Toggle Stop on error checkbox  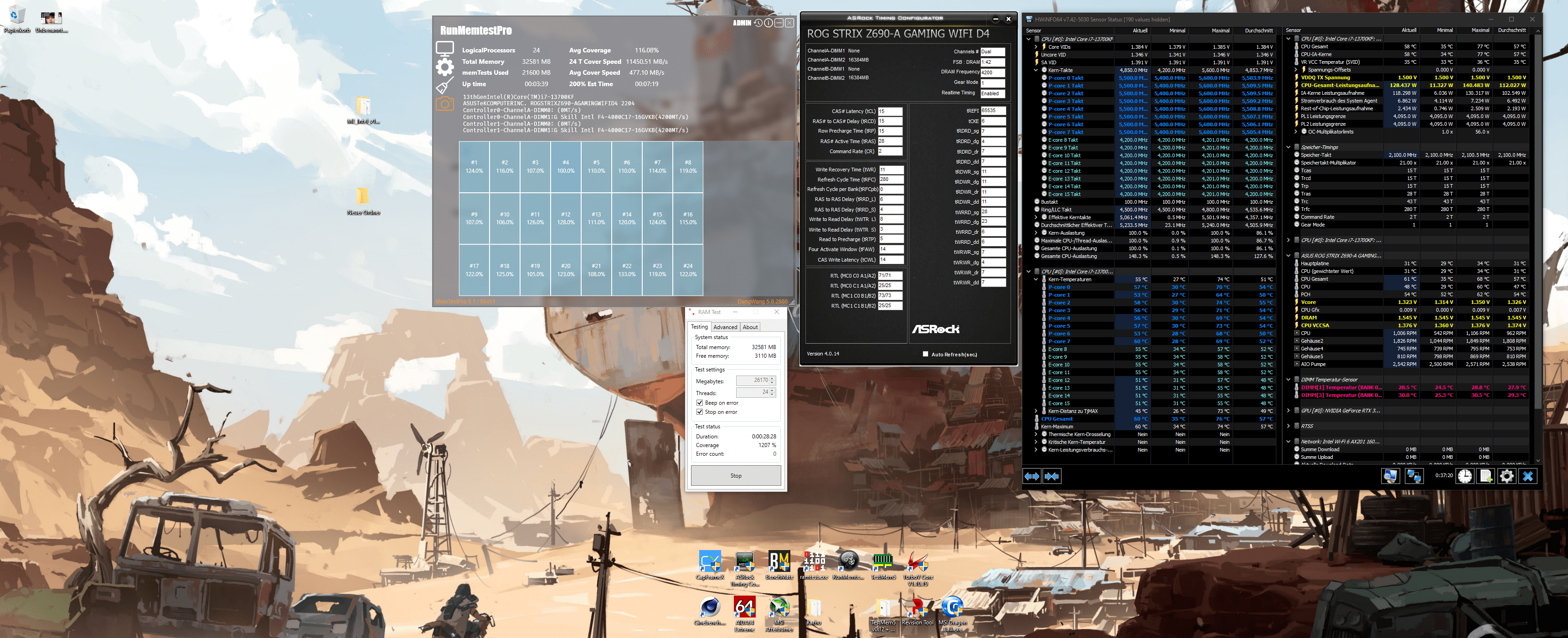click(700, 412)
